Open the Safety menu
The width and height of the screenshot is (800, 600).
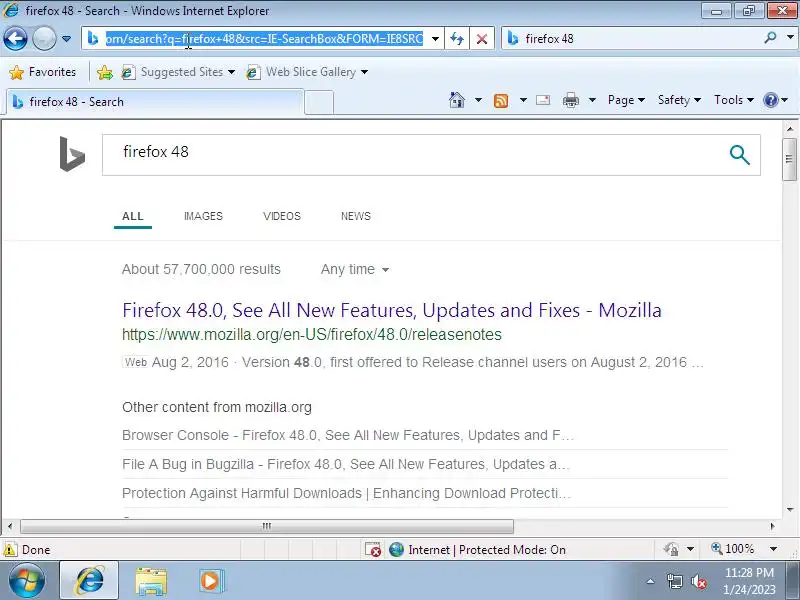point(679,100)
